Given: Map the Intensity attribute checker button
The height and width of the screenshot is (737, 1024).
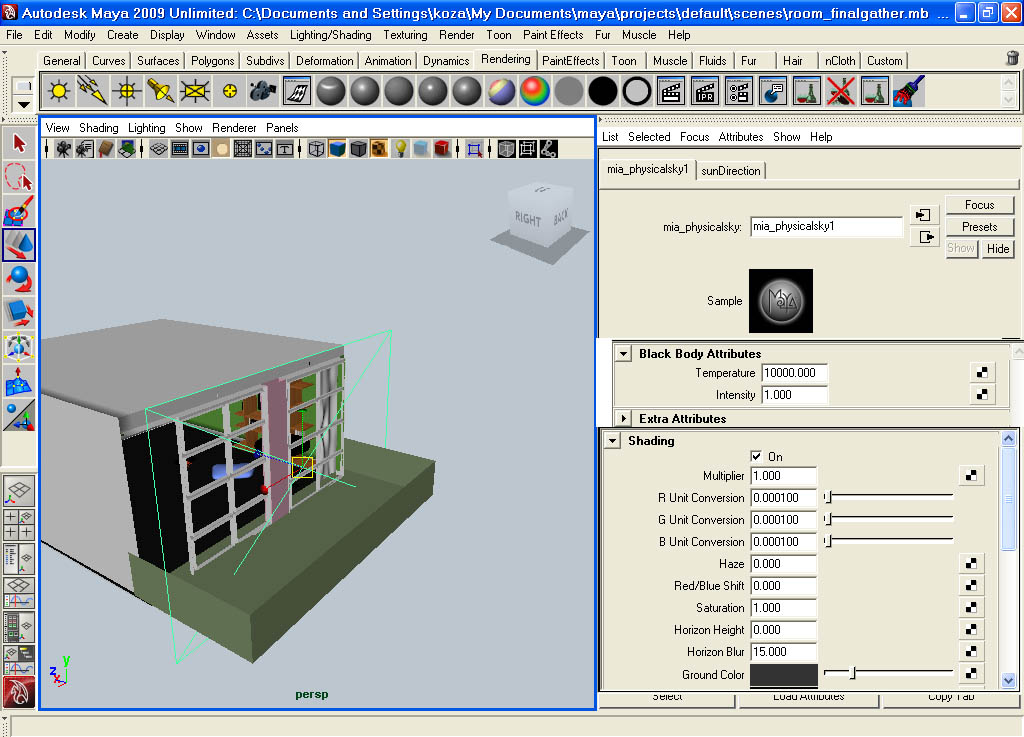Looking at the screenshot, I should point(982,394).
